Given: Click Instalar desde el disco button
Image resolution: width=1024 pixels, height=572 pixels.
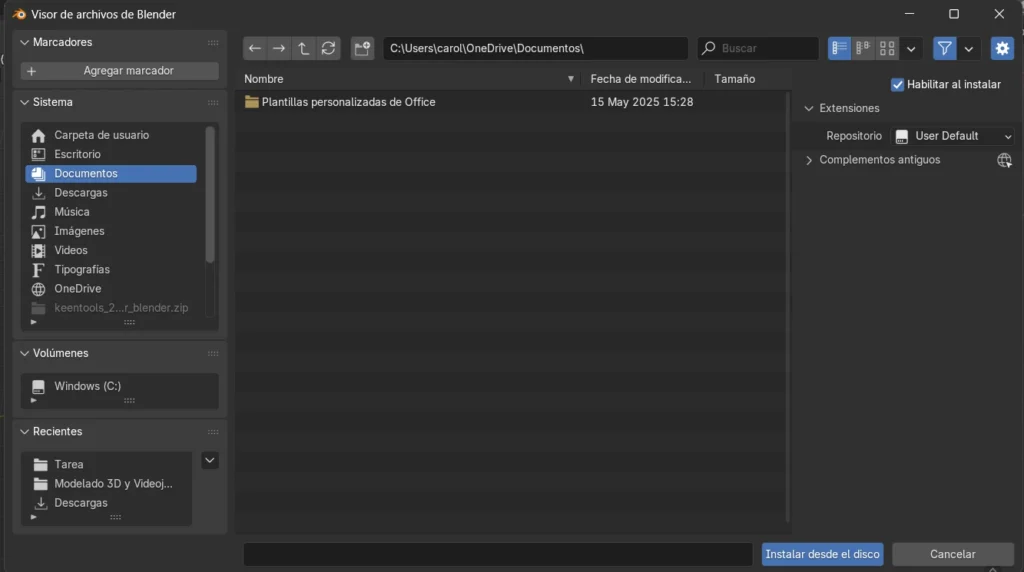Looking at the screenshot, I should 822,554.
